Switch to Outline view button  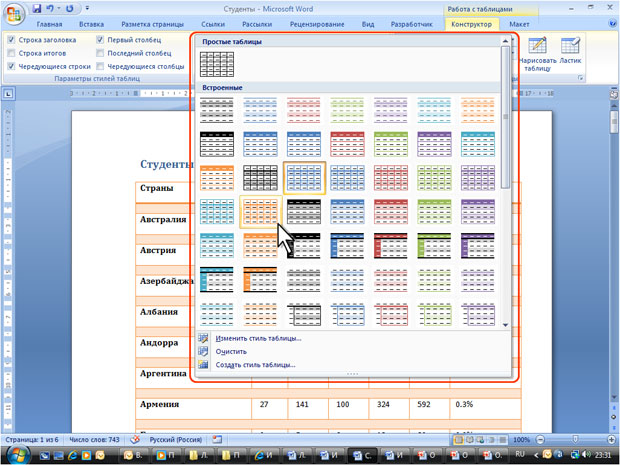[491, 440]
